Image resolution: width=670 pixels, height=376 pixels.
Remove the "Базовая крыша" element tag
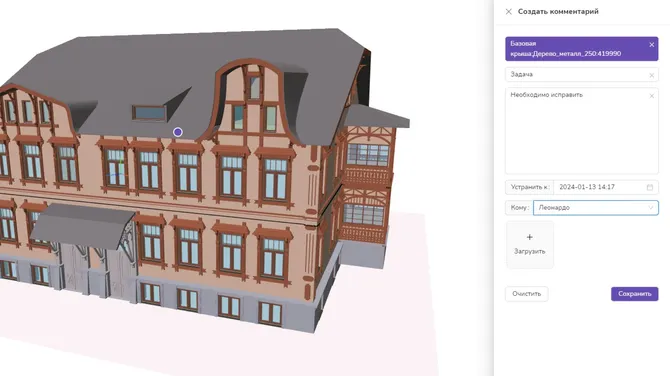(651, 44)
